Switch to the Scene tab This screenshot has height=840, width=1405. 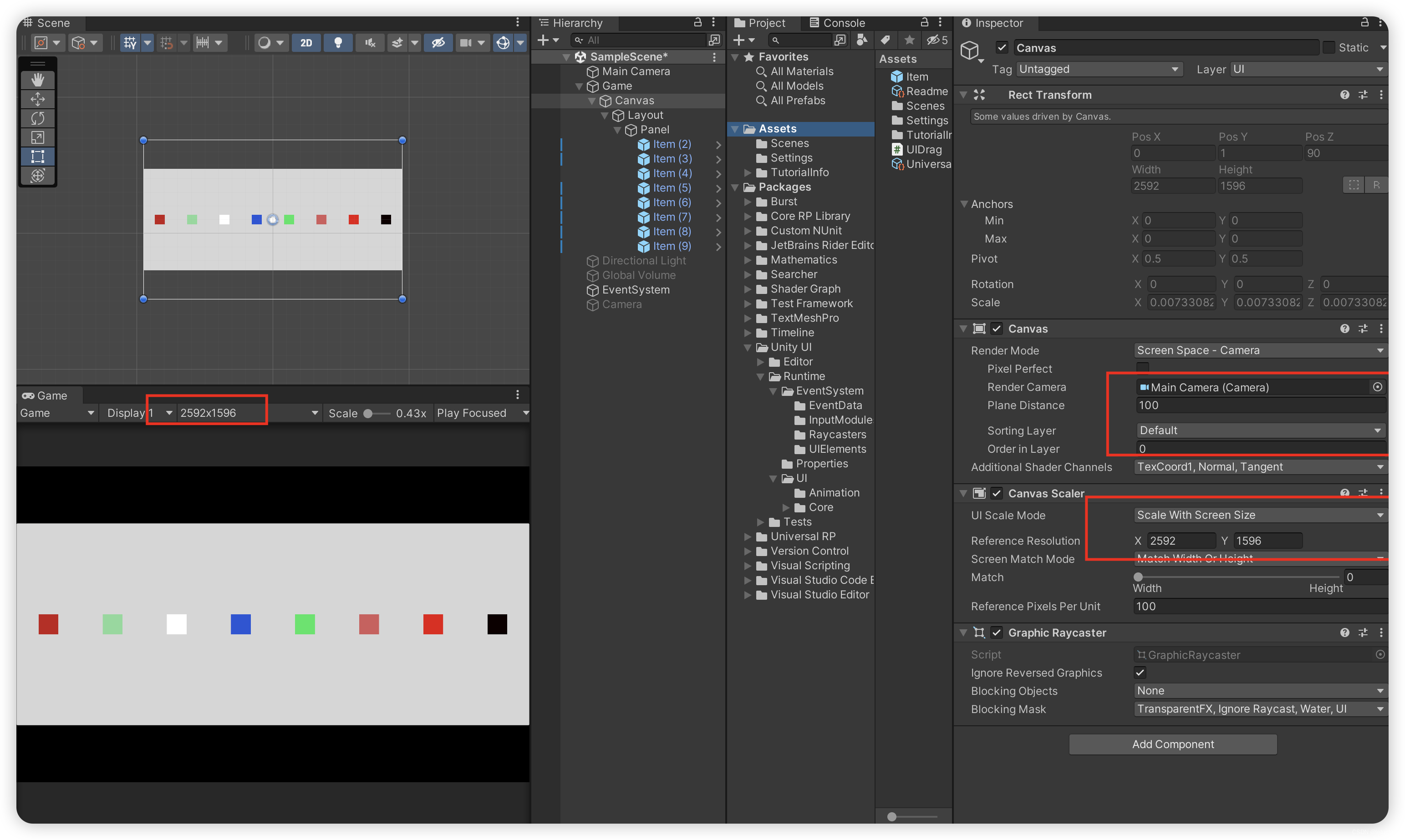coord(54,23)
